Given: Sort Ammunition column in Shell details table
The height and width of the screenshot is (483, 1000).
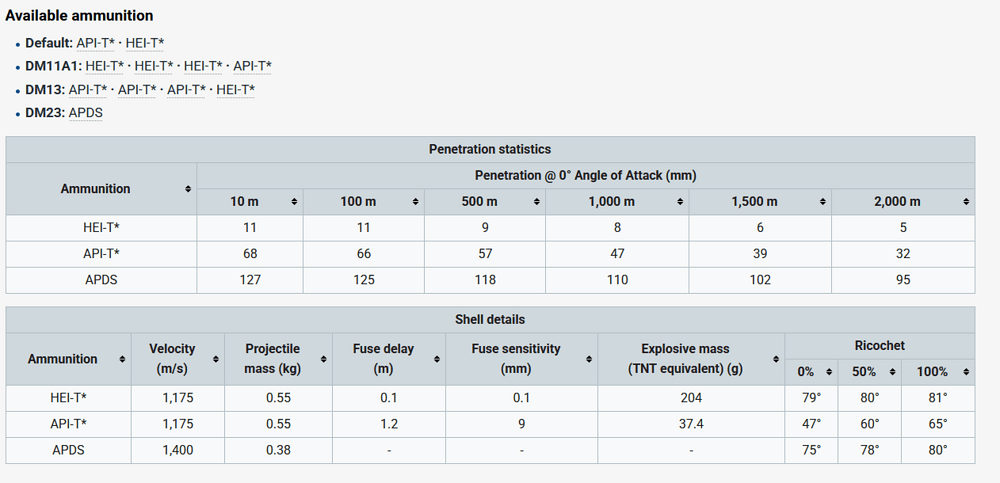Looking at the screenshot, I should pyautogui.click(x=122, y=359).
